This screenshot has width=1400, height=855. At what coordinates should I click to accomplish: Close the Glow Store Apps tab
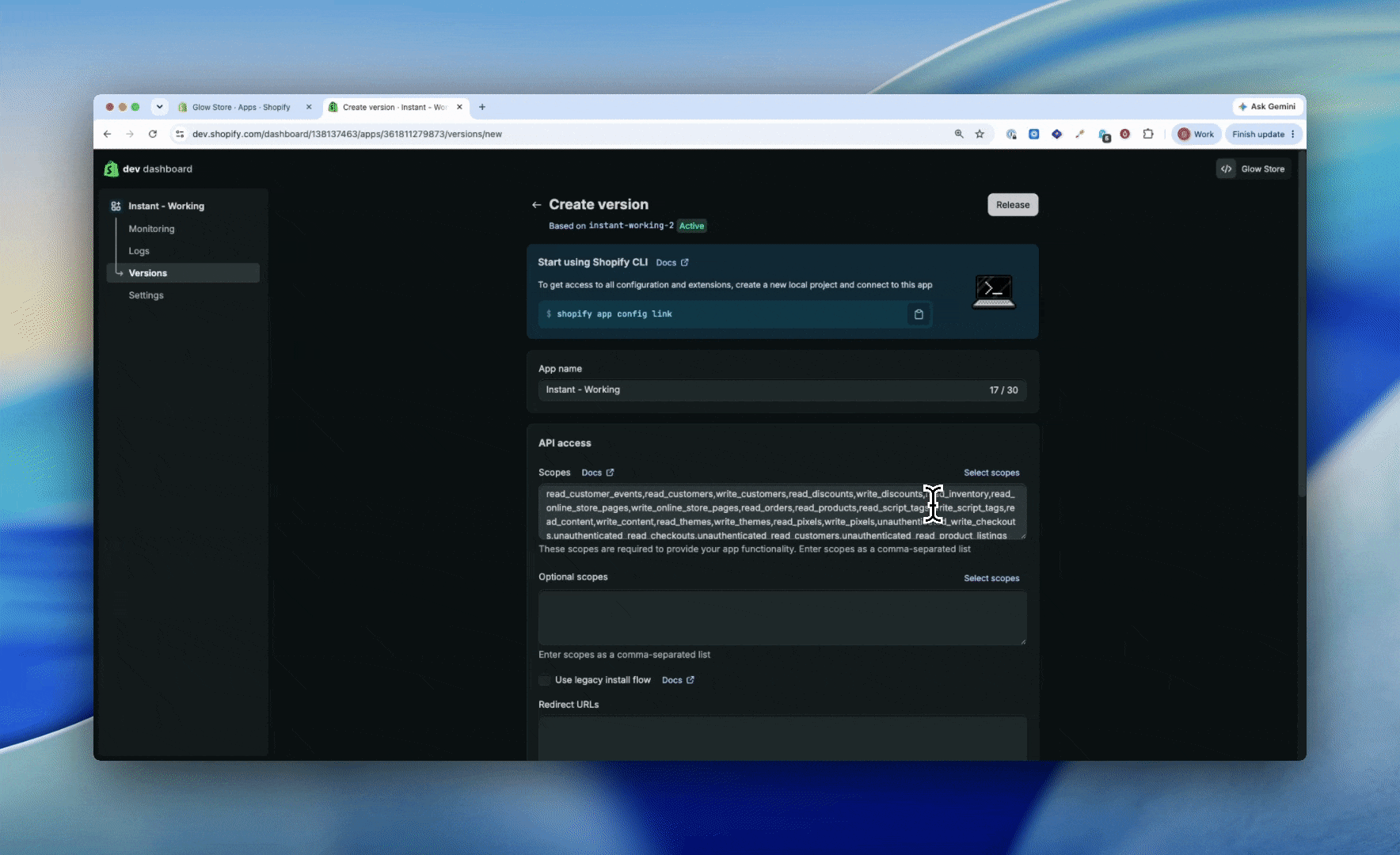pyautogui.click(x=309, y=107)
